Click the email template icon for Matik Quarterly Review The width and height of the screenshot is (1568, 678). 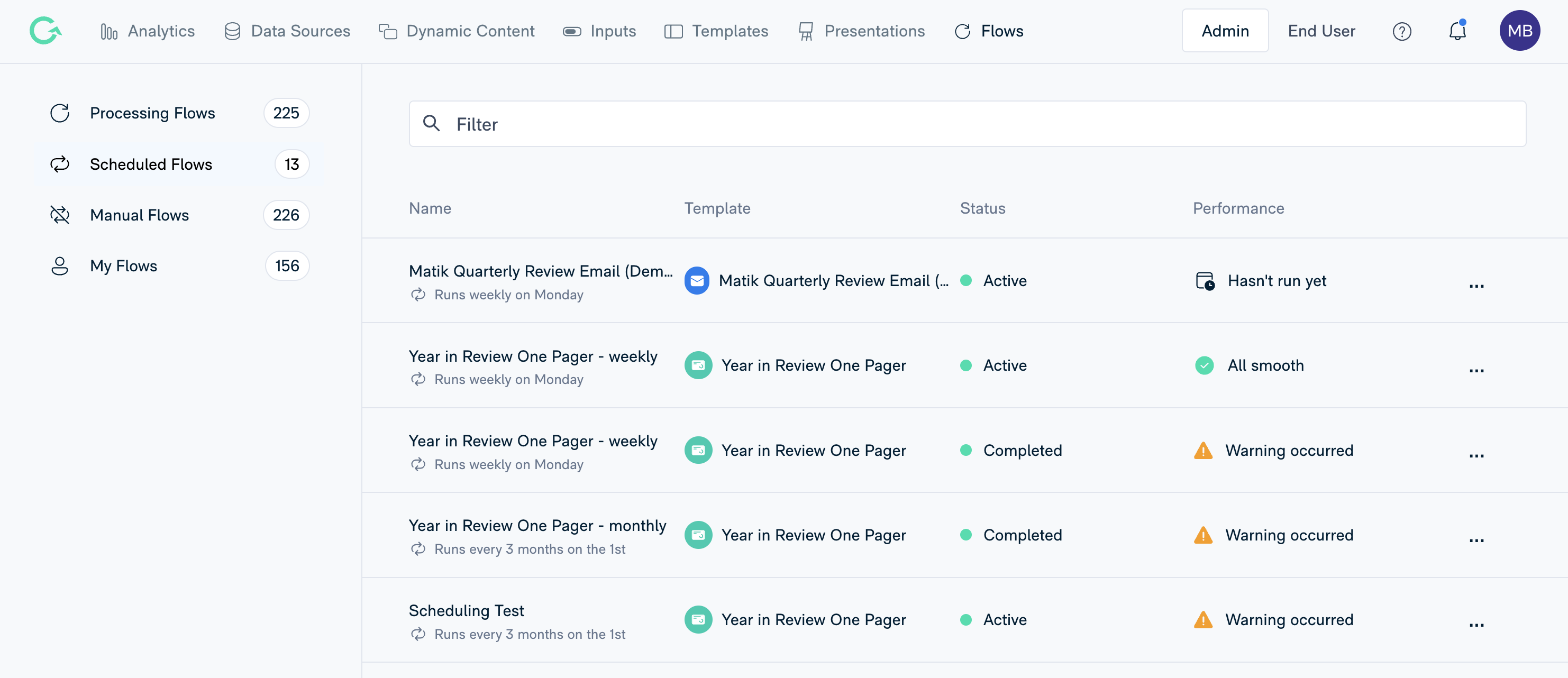tap(696, 281)
